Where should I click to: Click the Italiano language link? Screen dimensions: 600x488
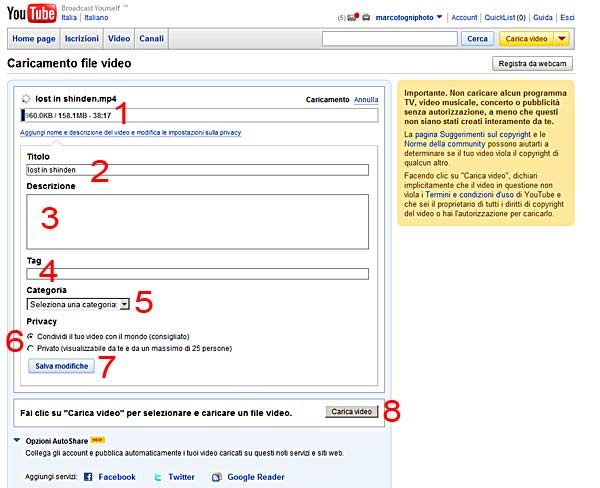pos(96,18)
